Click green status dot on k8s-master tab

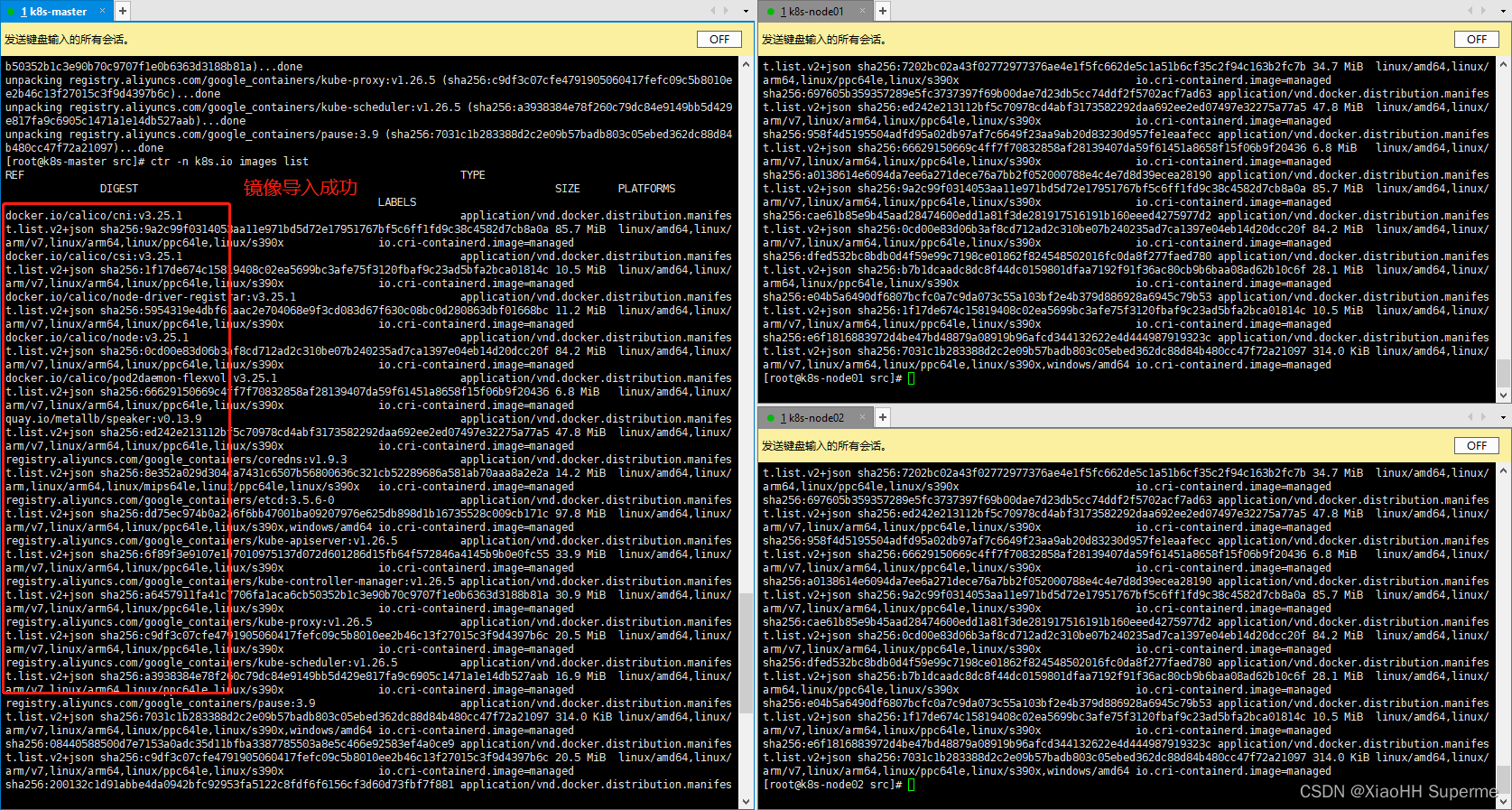pyautogui.click(x=11, y=12)
